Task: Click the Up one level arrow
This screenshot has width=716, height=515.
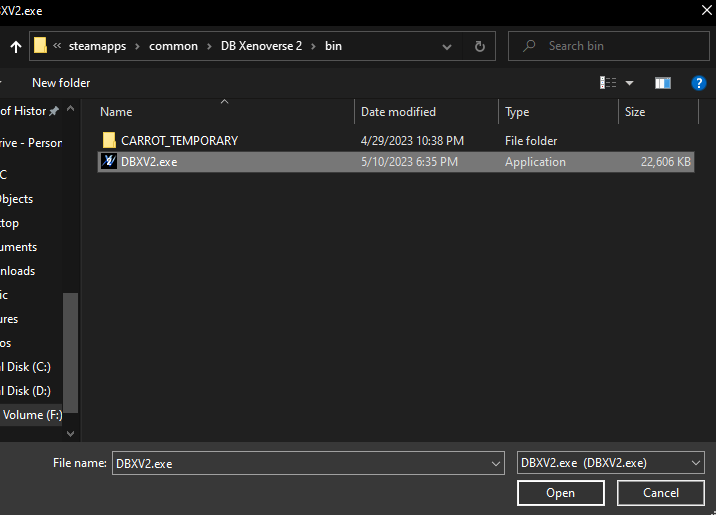Action: pyautogui.click(x=15, y=46)
